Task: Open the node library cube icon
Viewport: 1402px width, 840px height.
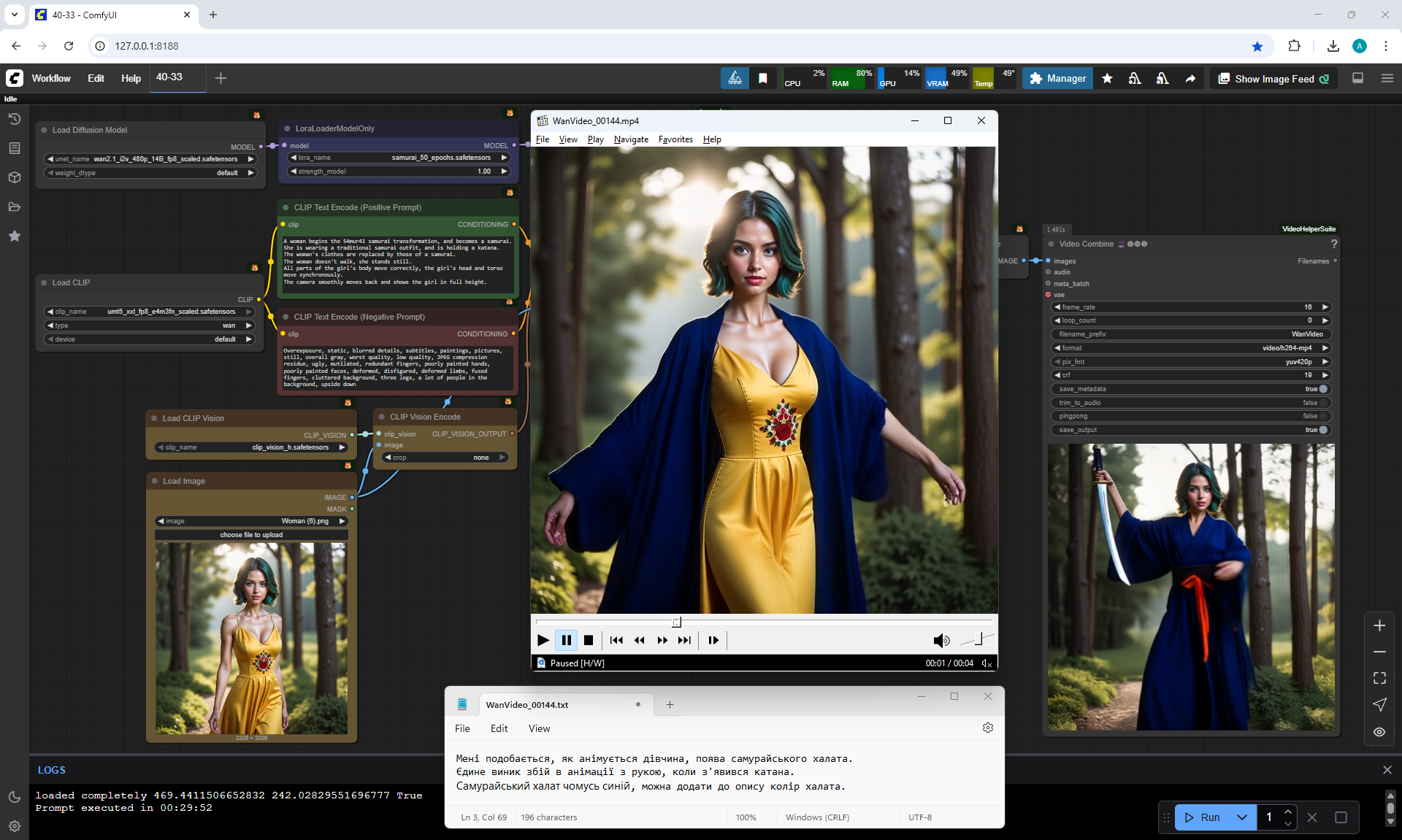Action: [x=15, y=177]
